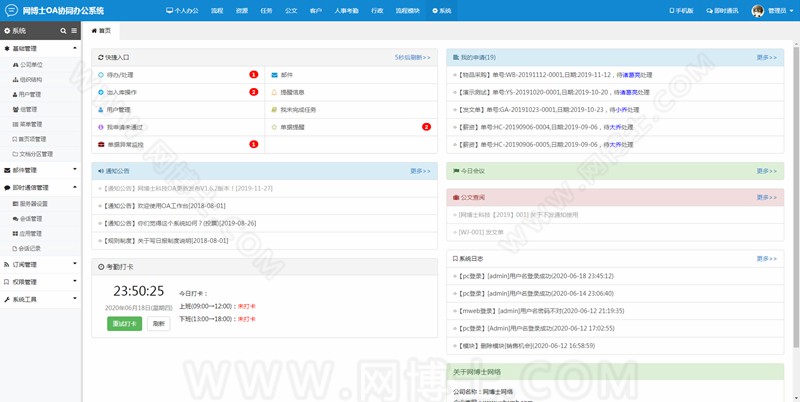Expand the 系统工具 sidebar group
Screen dimensions: 800x402
click(40, 299)
